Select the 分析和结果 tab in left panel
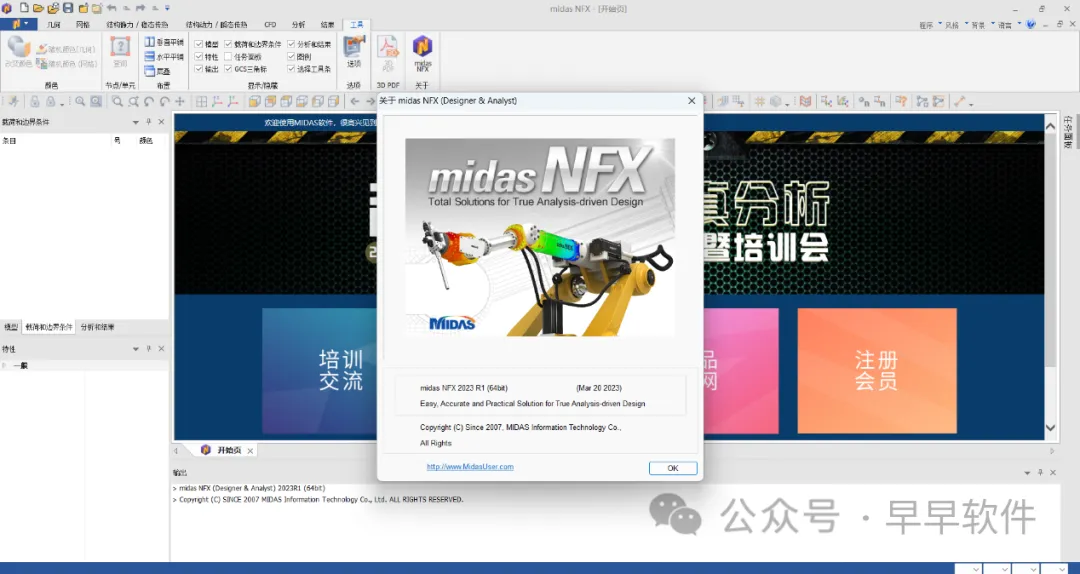This screenshot has width=1080, height=574. [x=97, y=327]
